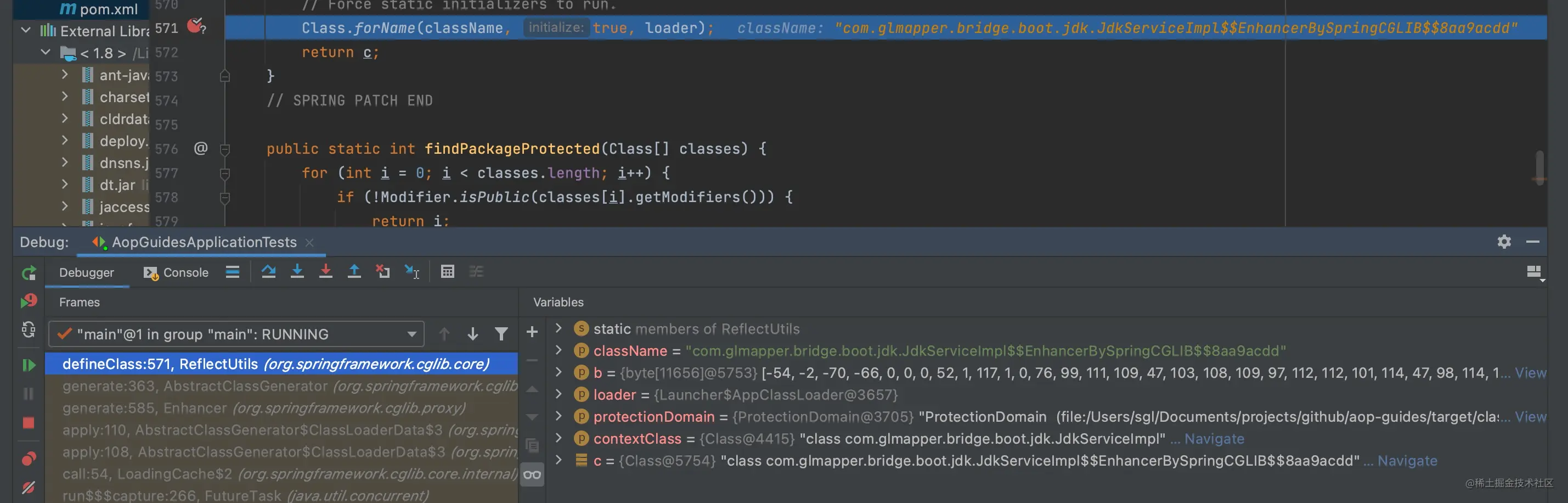
Task: Click the Step Into icon
Action: pyautogui.click(x=297, y=272)
